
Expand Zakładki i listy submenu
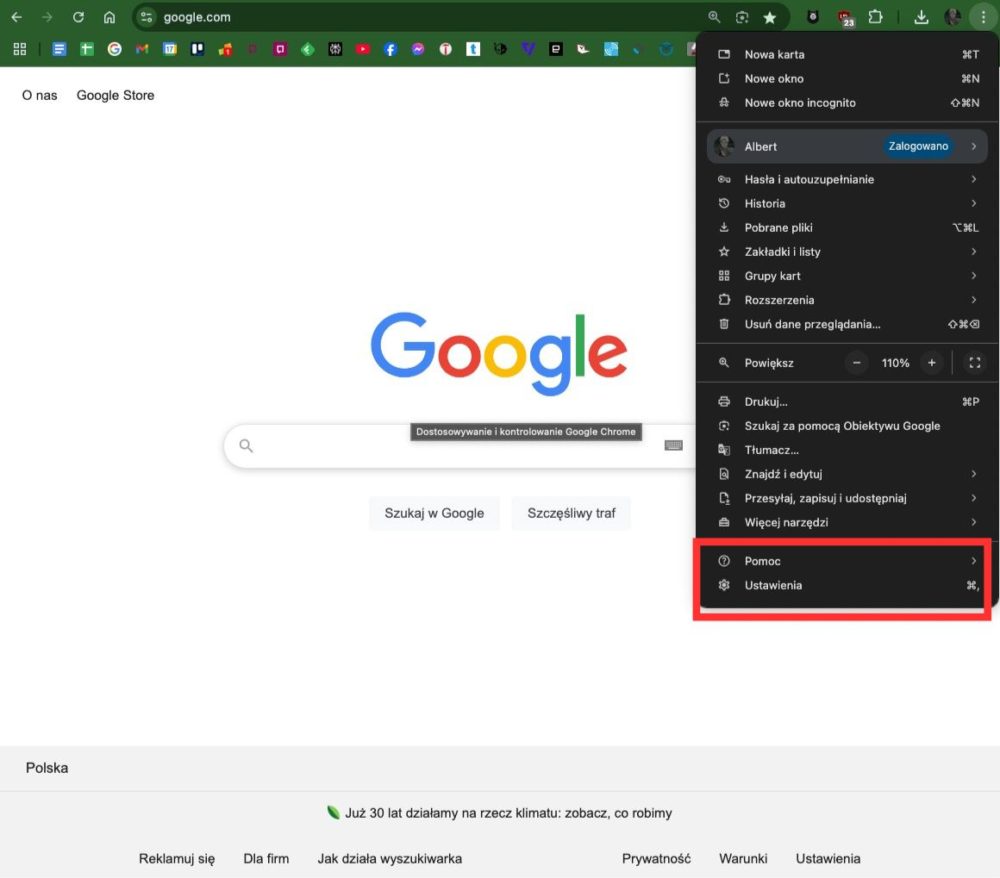pos(847,252)
